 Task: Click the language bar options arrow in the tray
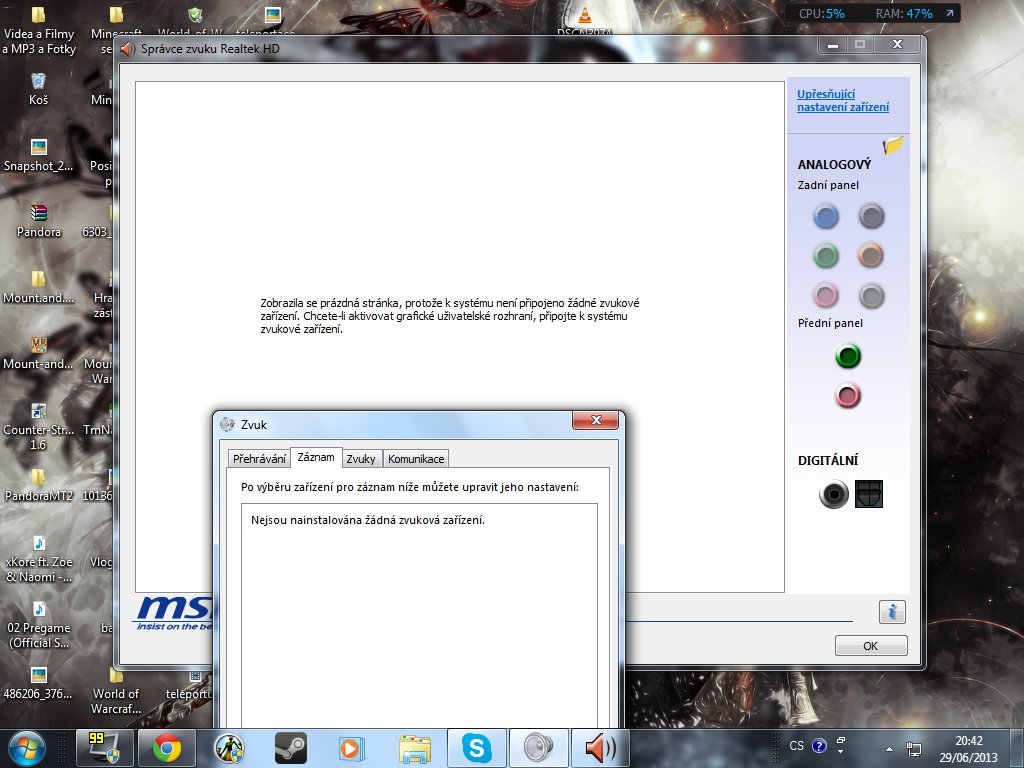[840, 750]
